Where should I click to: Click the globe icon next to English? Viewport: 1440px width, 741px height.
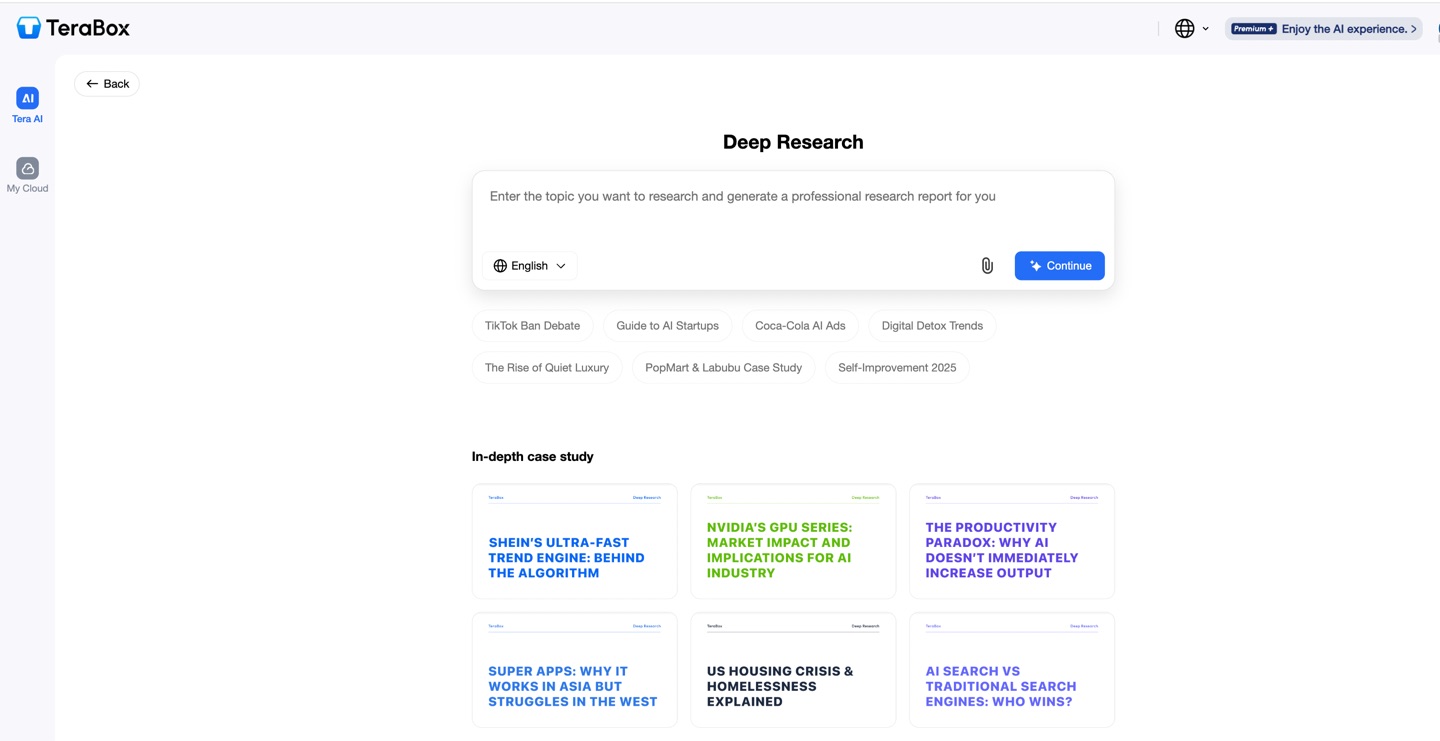500,265
